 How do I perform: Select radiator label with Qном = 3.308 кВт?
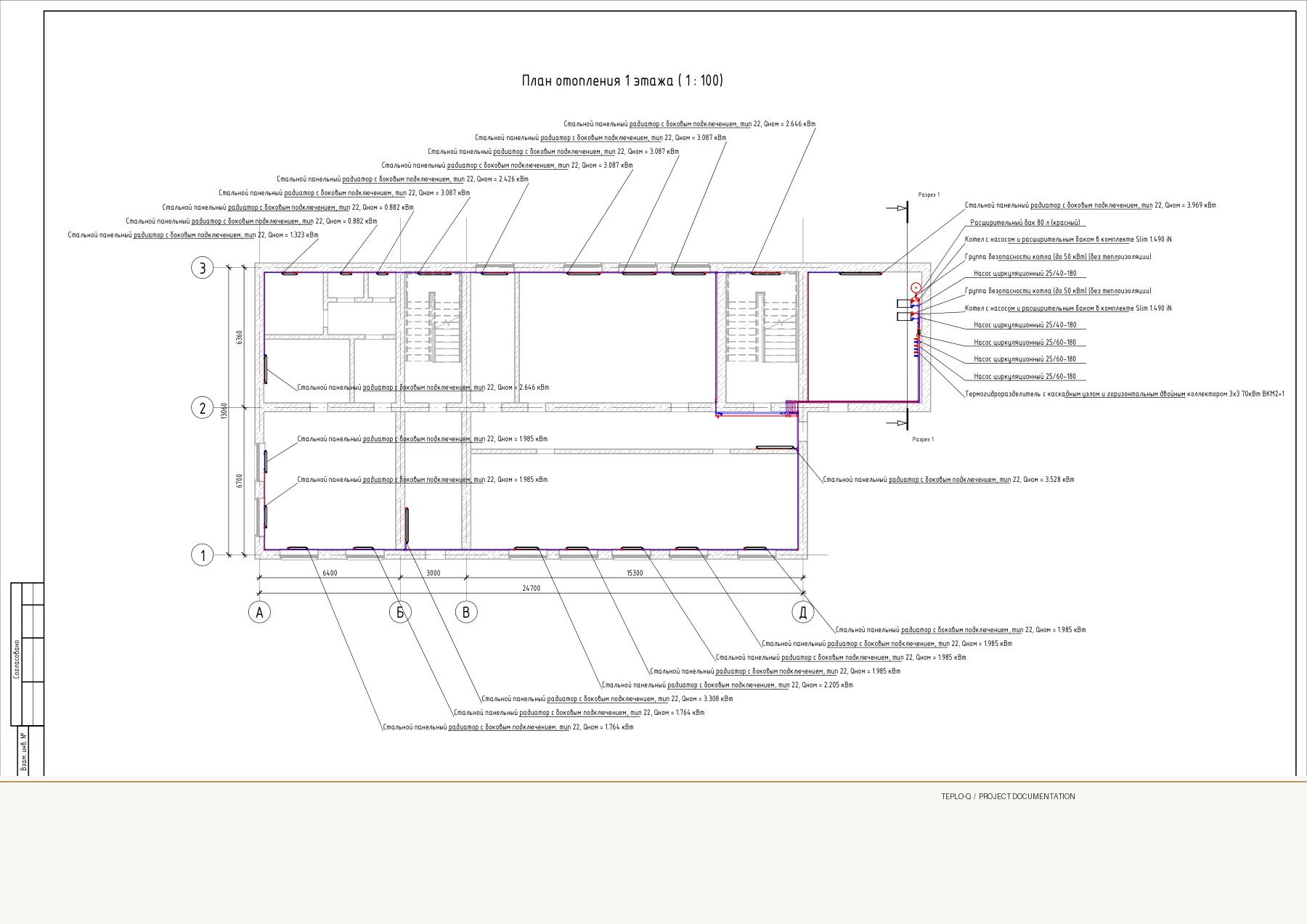click(607, 699)
